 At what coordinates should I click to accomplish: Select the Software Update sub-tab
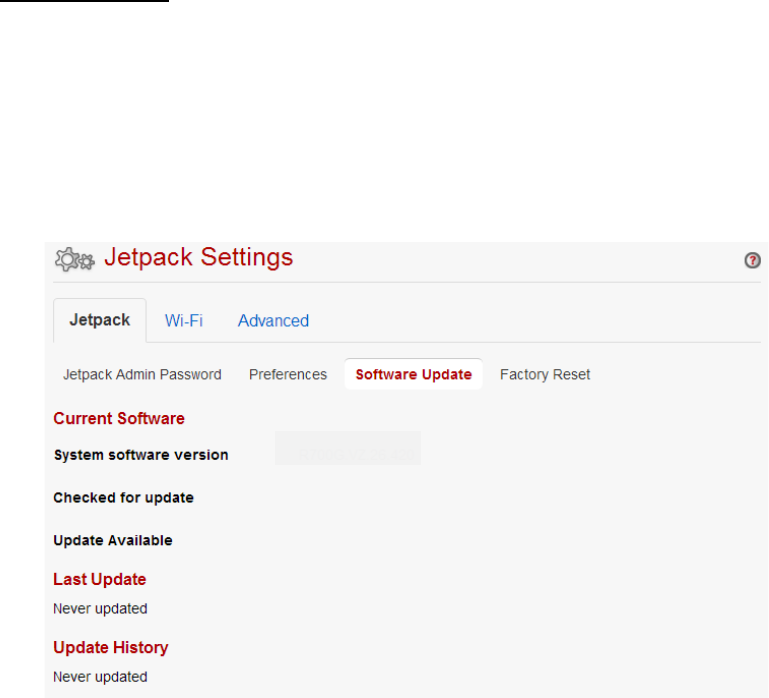click(x=413, y=374)
